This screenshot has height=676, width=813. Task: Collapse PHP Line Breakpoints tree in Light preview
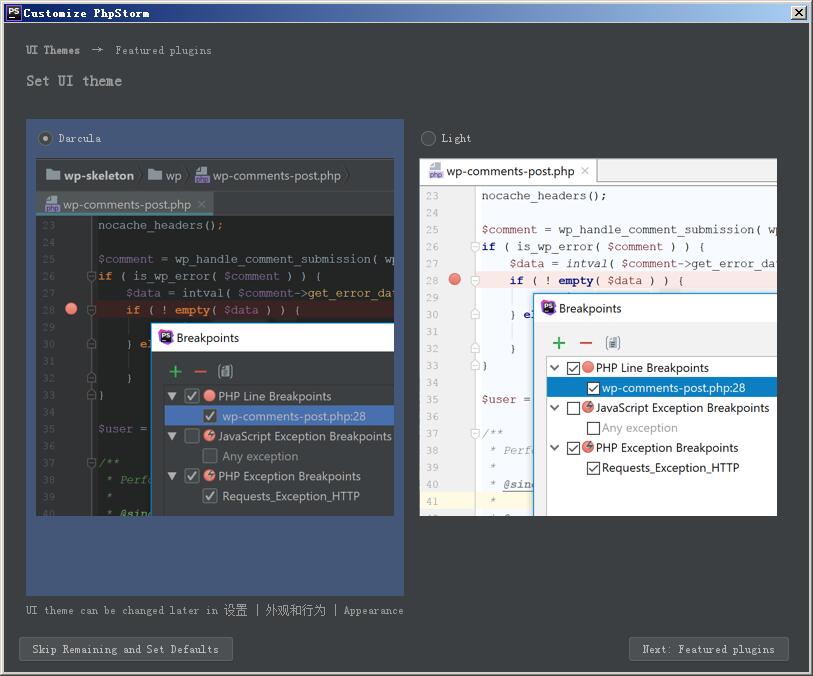[x=555, y=368]
